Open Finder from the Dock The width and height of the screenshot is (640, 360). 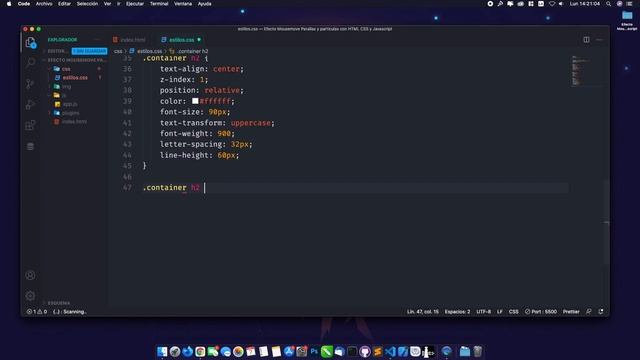162,351
